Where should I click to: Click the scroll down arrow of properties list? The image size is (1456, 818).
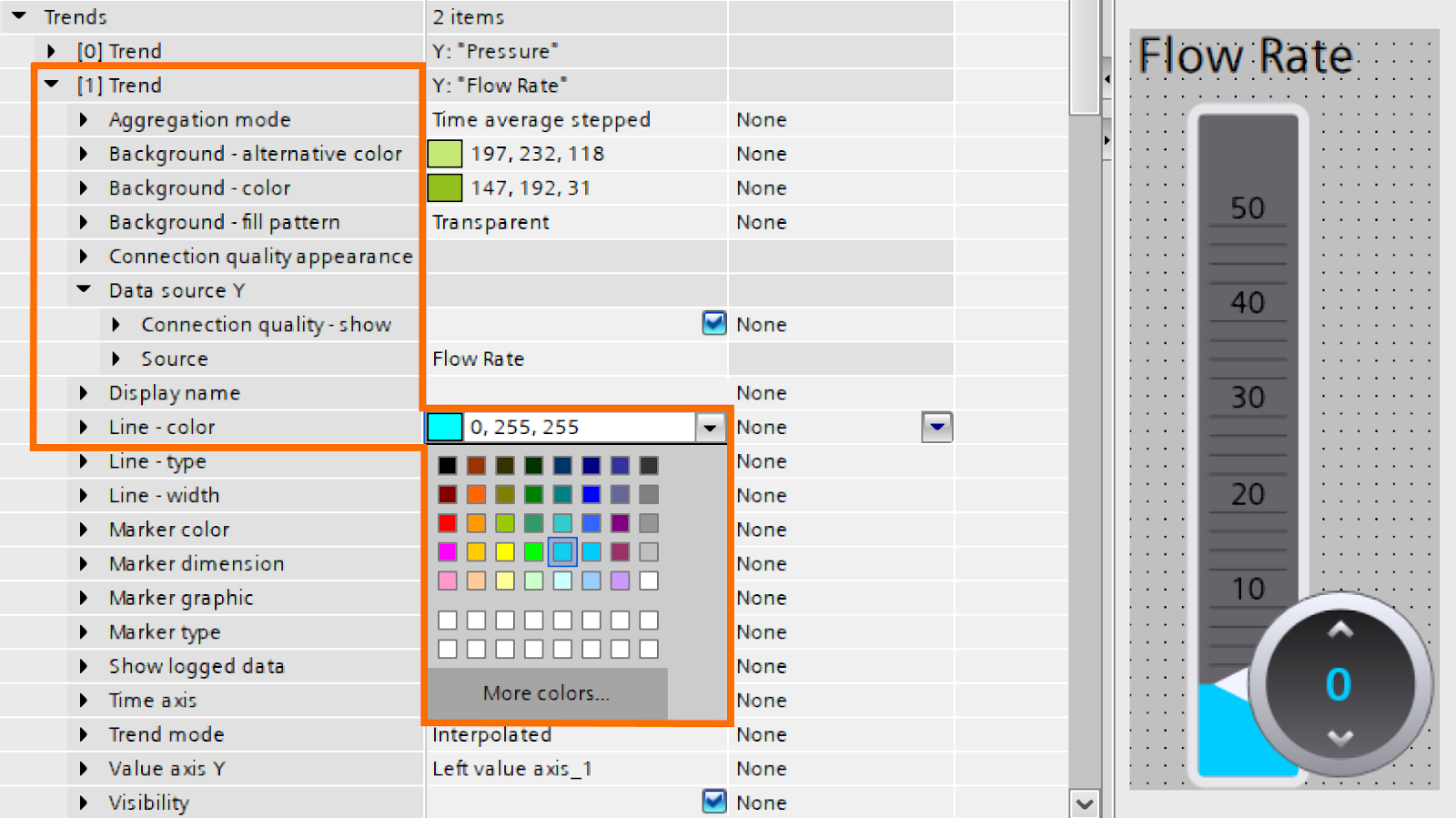click(x=1084, y=803)
